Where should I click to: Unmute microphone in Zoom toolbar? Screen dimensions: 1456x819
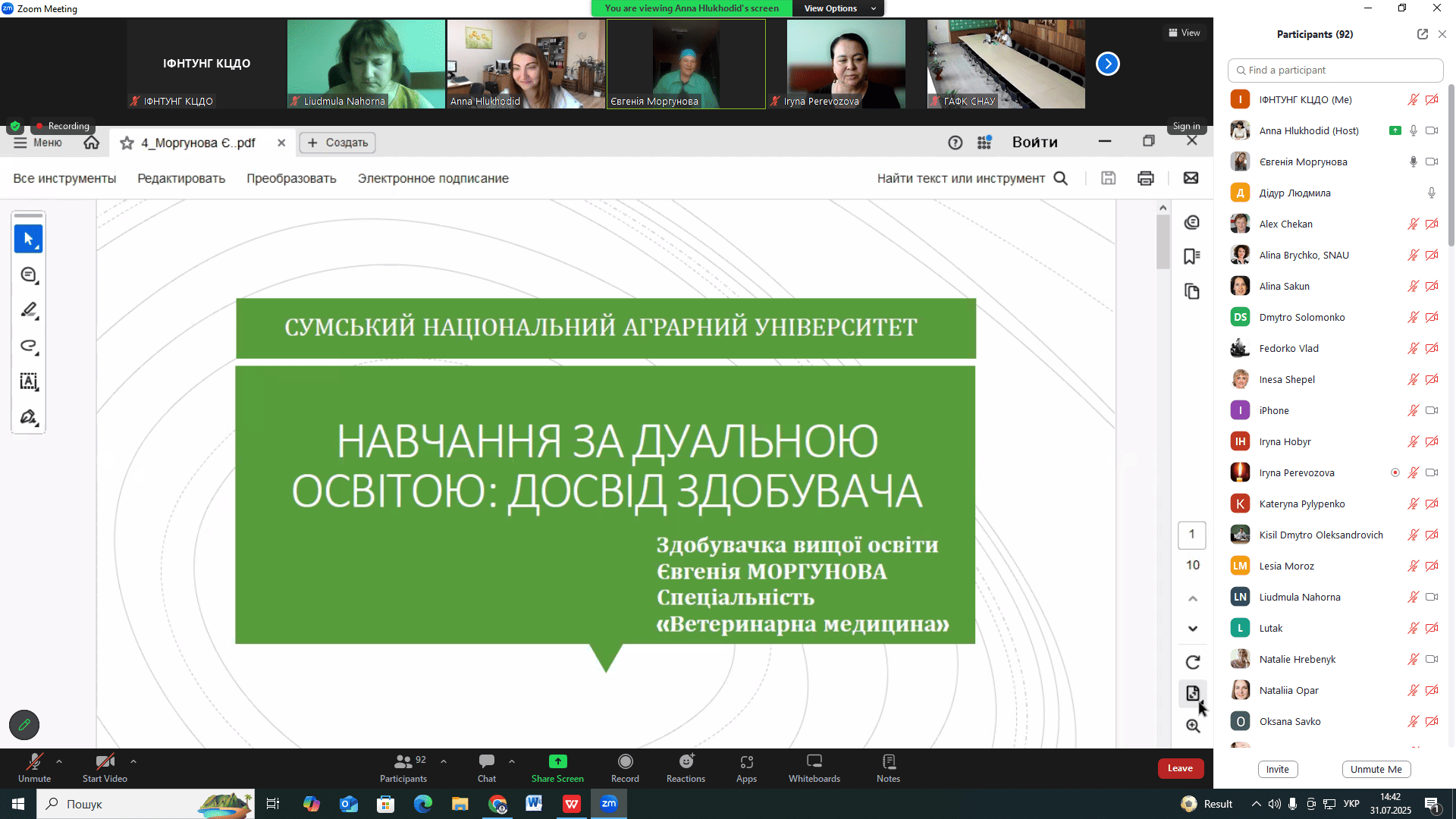(x=34, y=768)
